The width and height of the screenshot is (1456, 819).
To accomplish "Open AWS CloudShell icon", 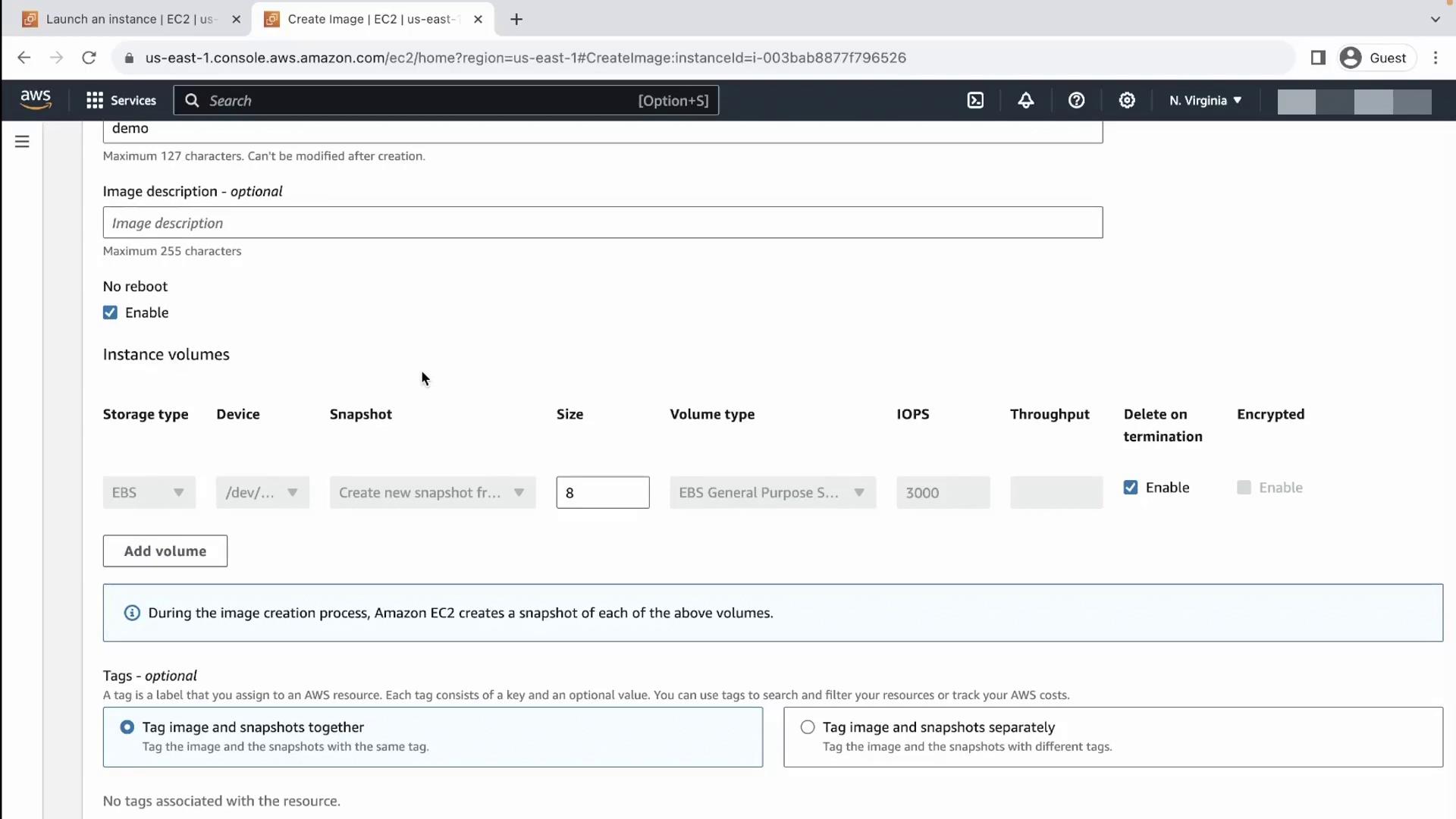I will click(x=975, y=100).
